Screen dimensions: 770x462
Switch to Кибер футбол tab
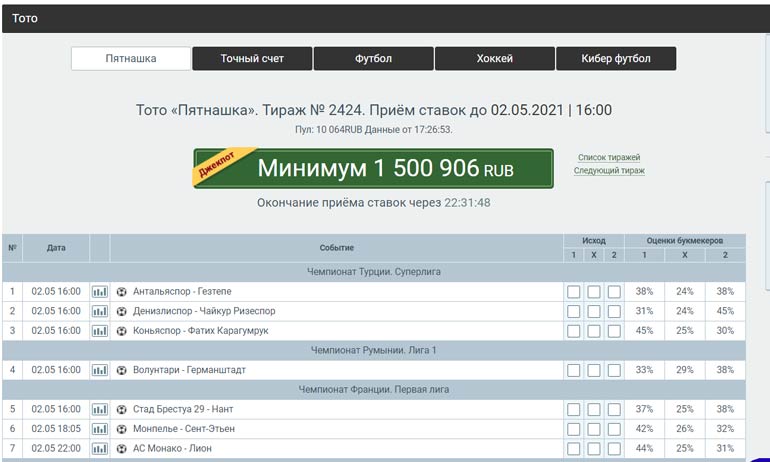point(616,58)
